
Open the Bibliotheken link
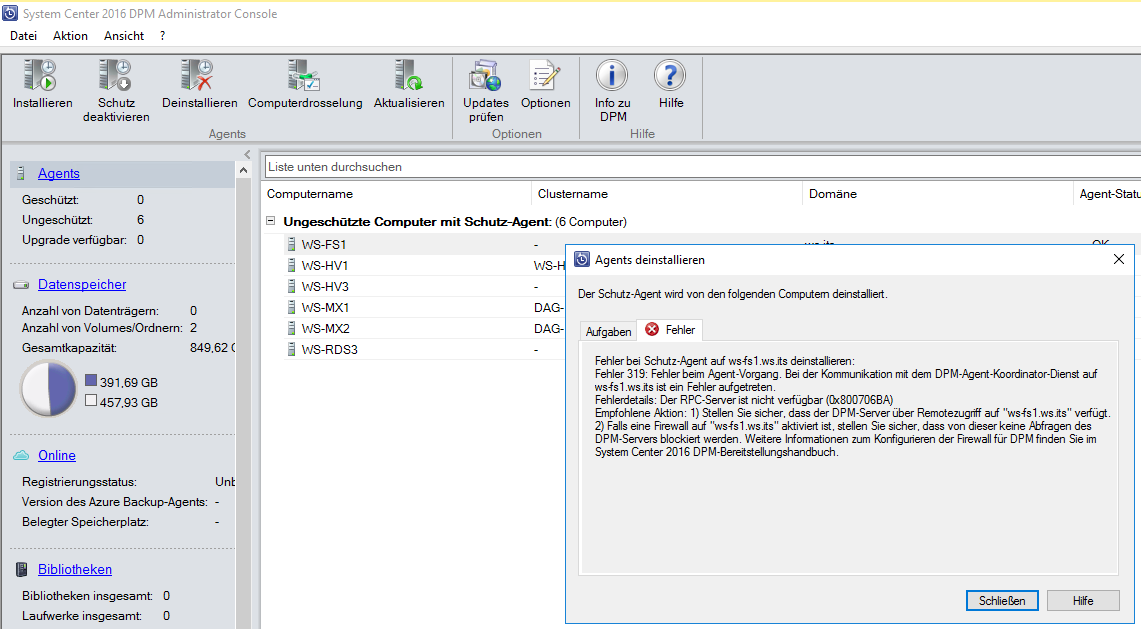coord(75,569)
